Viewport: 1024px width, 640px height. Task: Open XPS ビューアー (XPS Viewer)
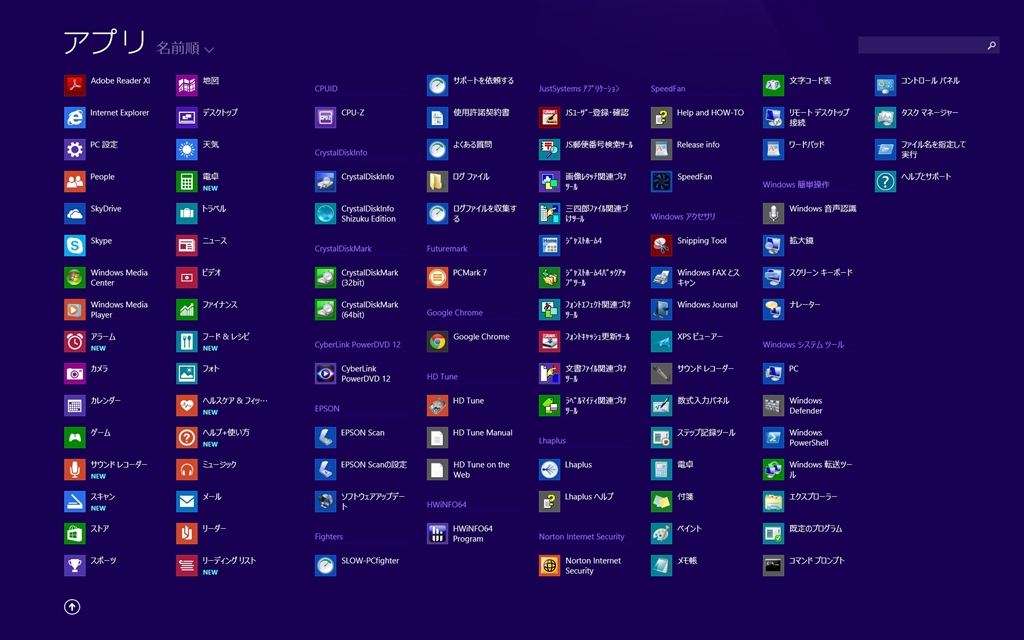(x=687, y=342)
